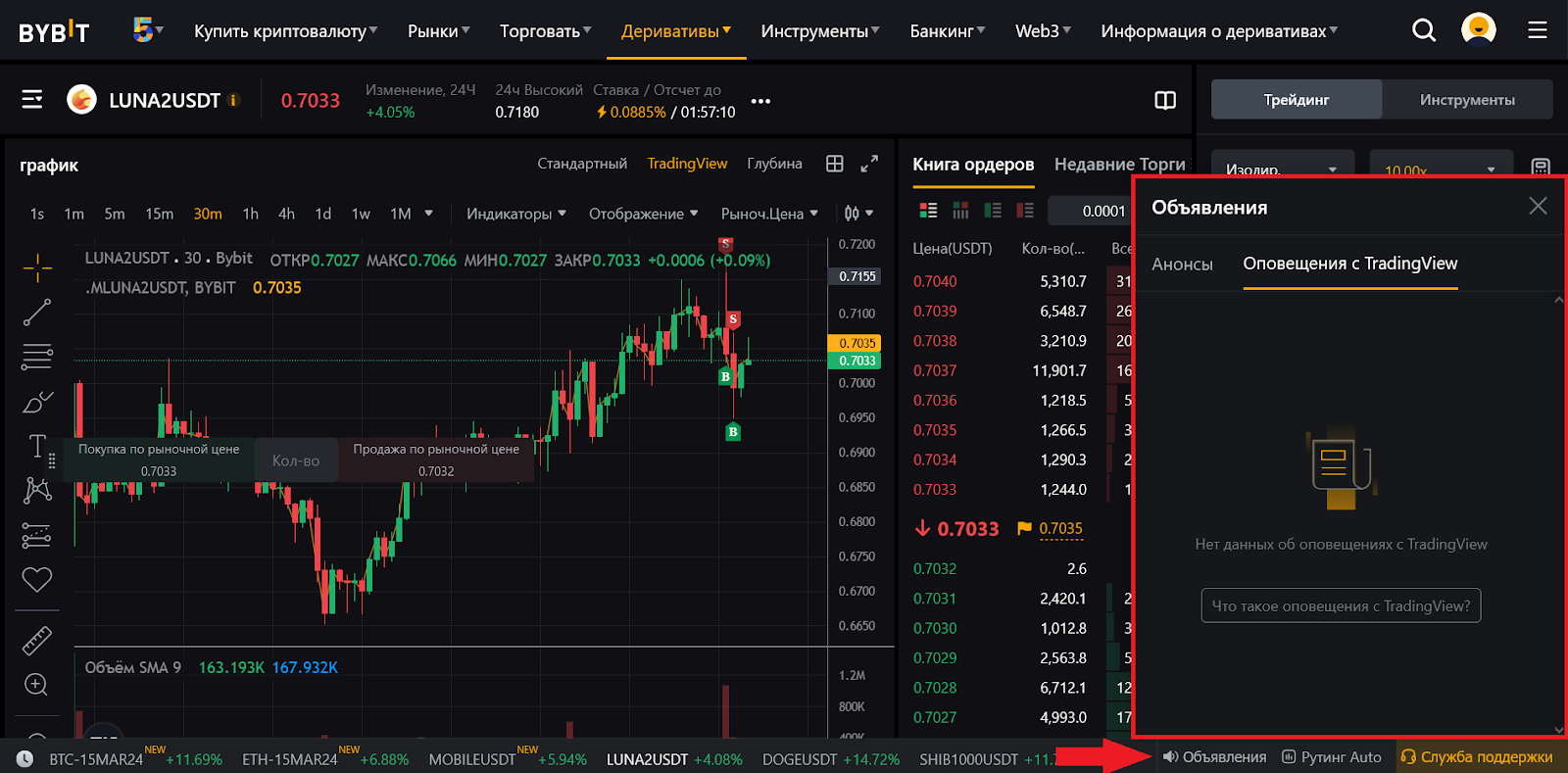
Task: Switch to Глубина chart view
Action: [774, 164]
